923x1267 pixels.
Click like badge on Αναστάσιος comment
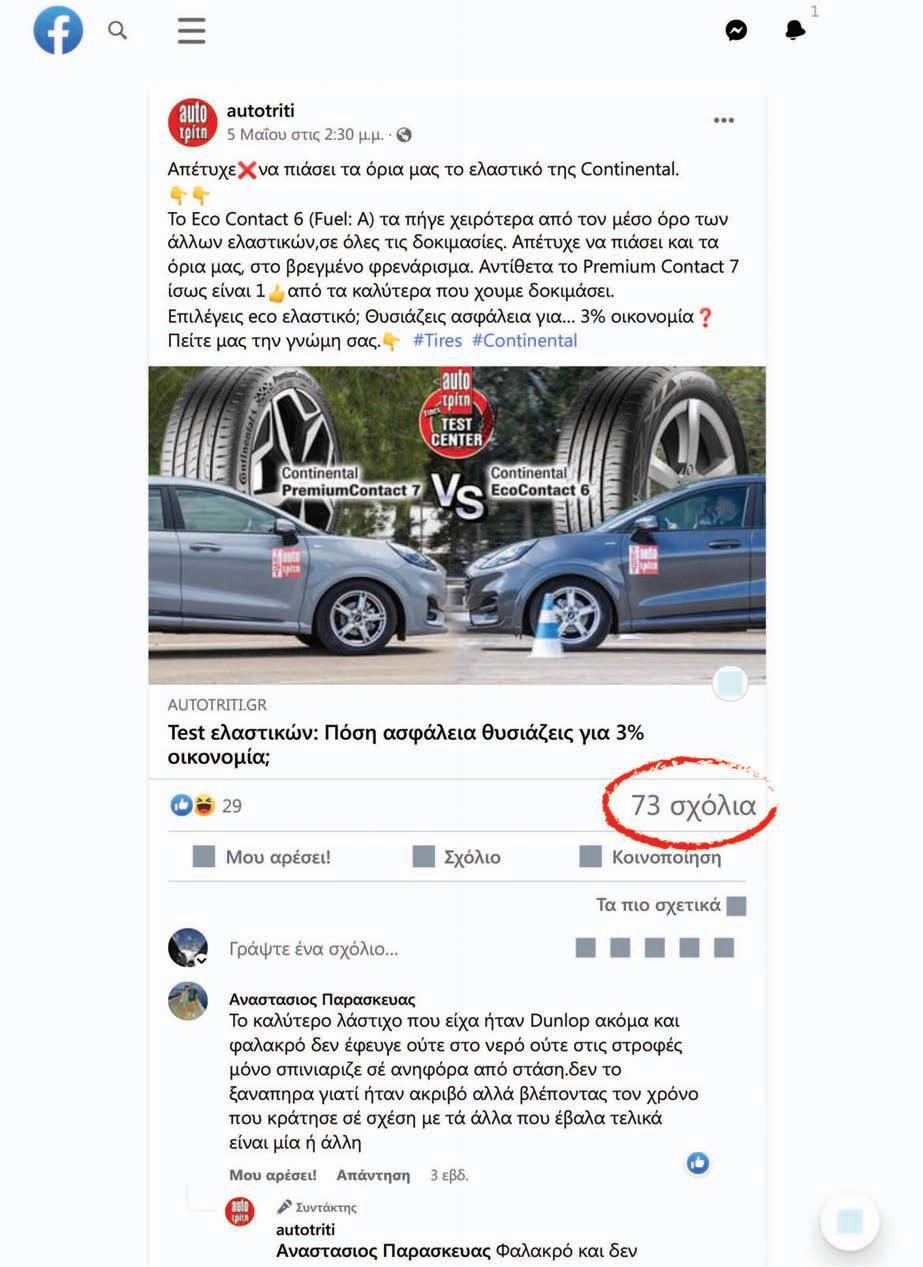(x=698, y=1162)
